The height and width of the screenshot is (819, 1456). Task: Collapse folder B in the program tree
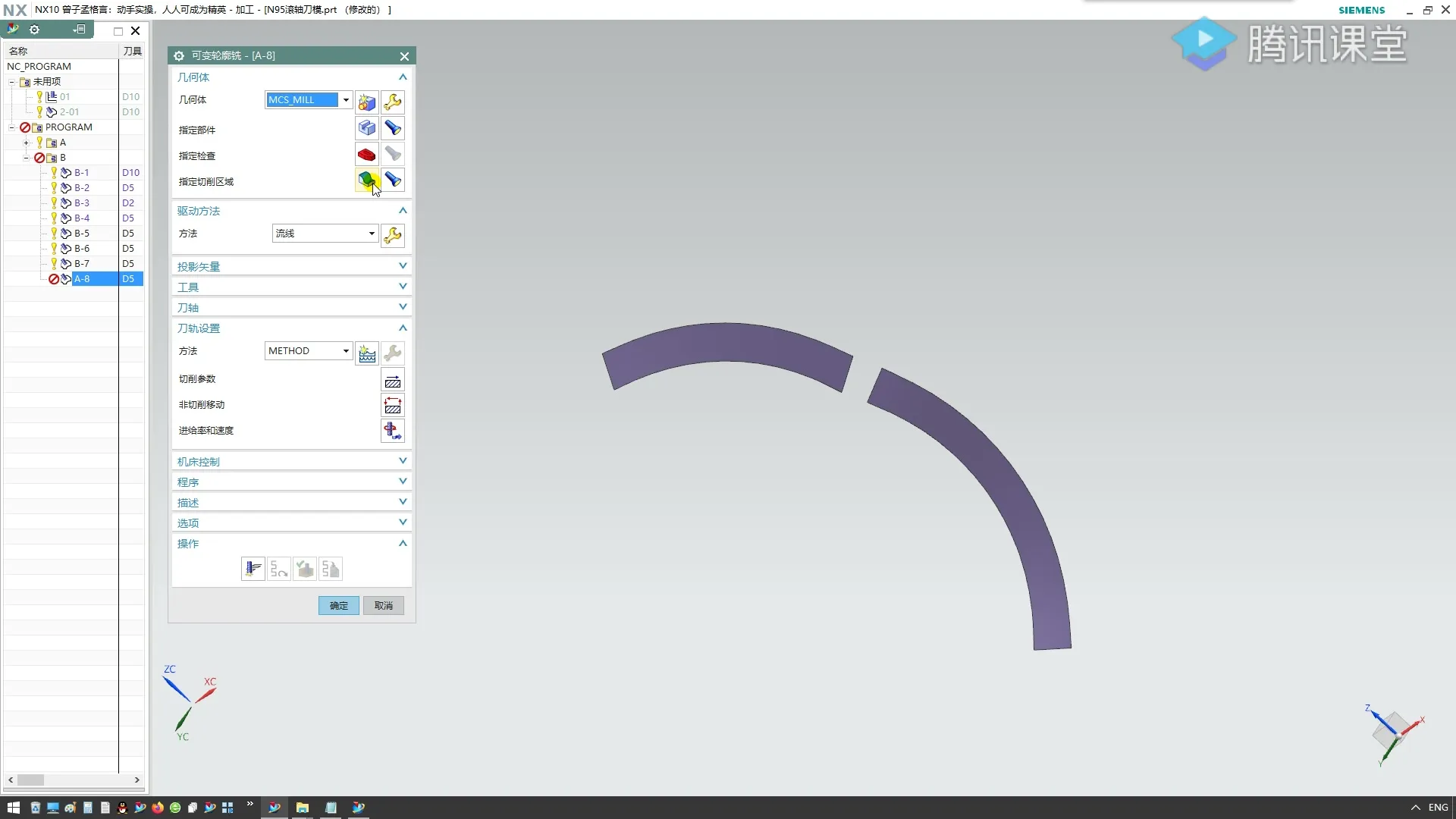tap(26, 158)
